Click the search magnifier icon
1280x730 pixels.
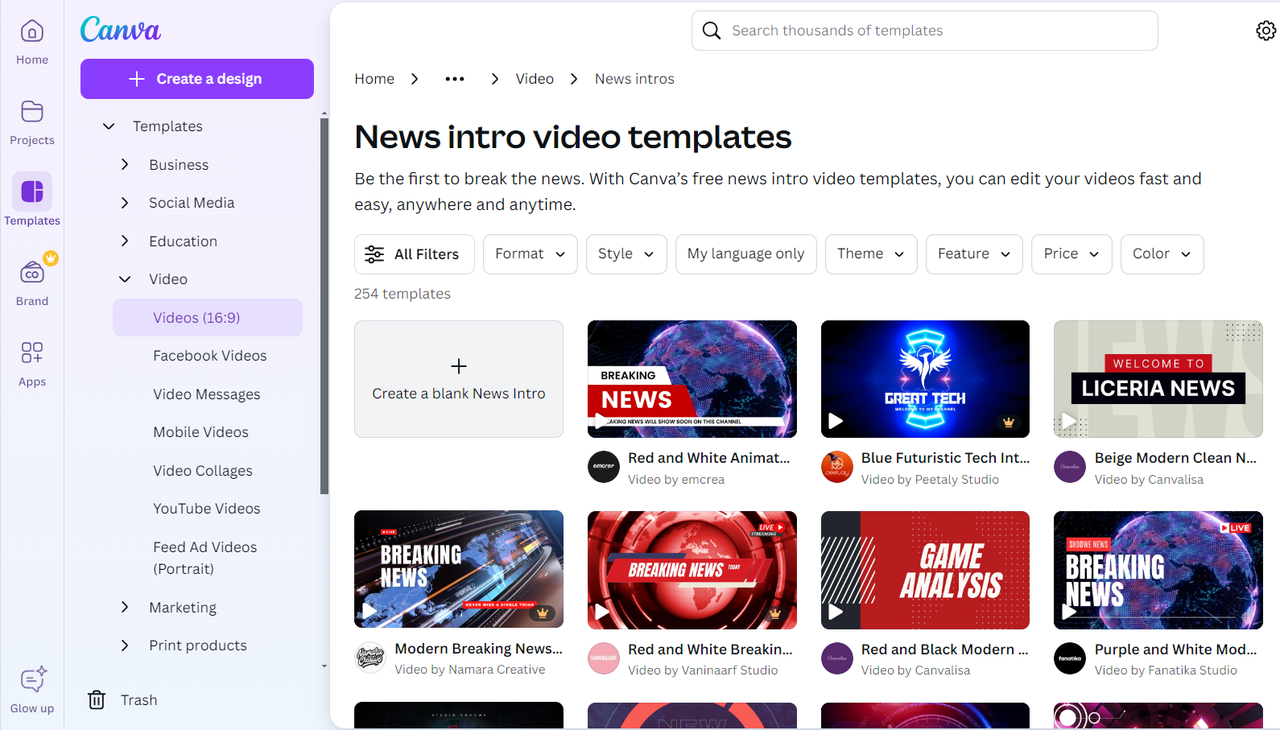711,30
